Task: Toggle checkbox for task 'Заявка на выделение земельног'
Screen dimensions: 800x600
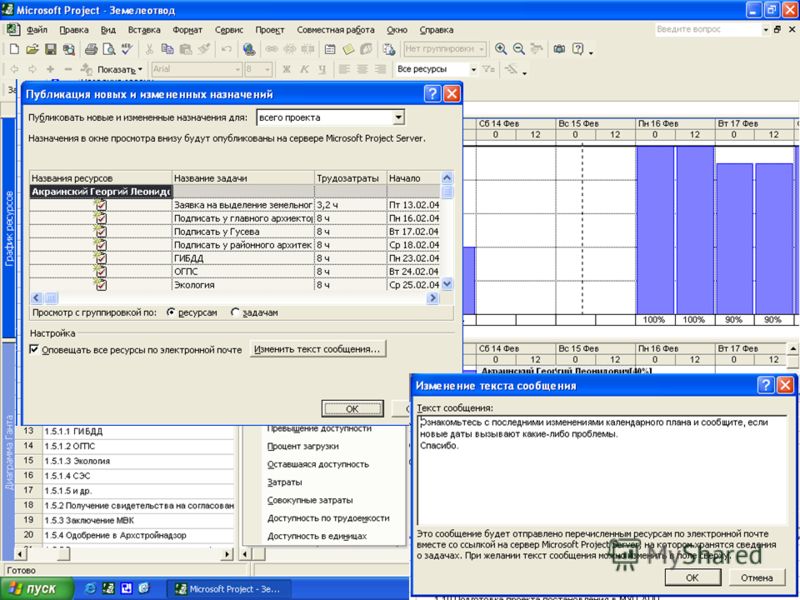Action: [101, 205]
